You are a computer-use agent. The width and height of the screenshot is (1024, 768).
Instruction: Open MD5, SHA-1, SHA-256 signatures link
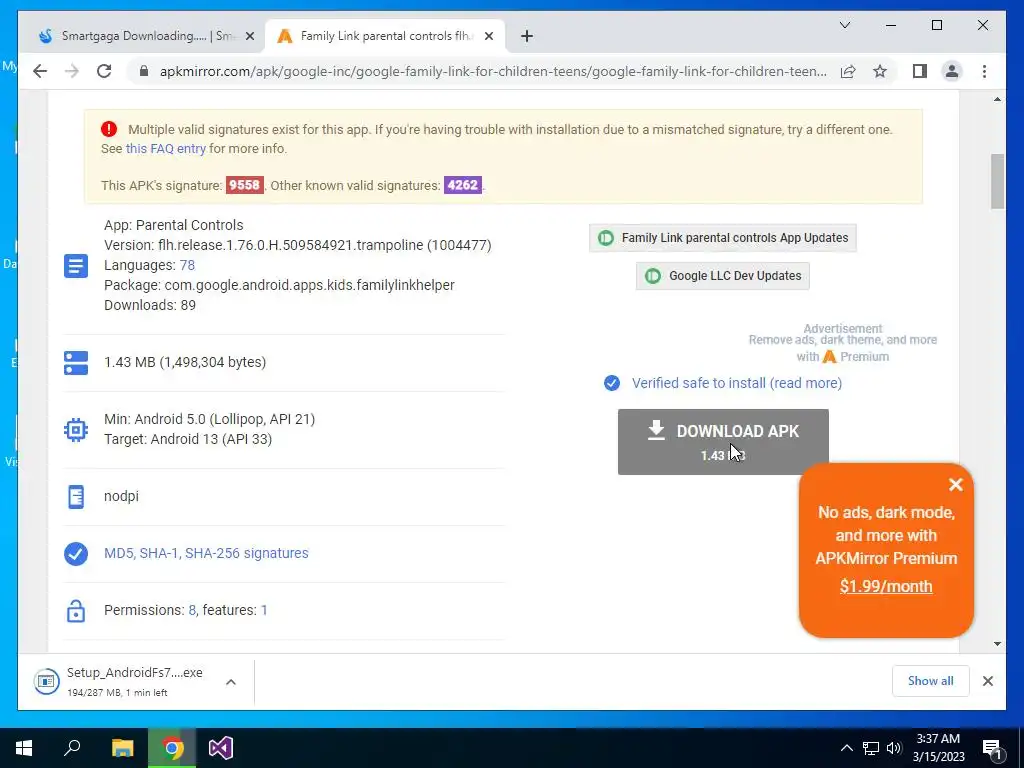[x=206, y=553]
